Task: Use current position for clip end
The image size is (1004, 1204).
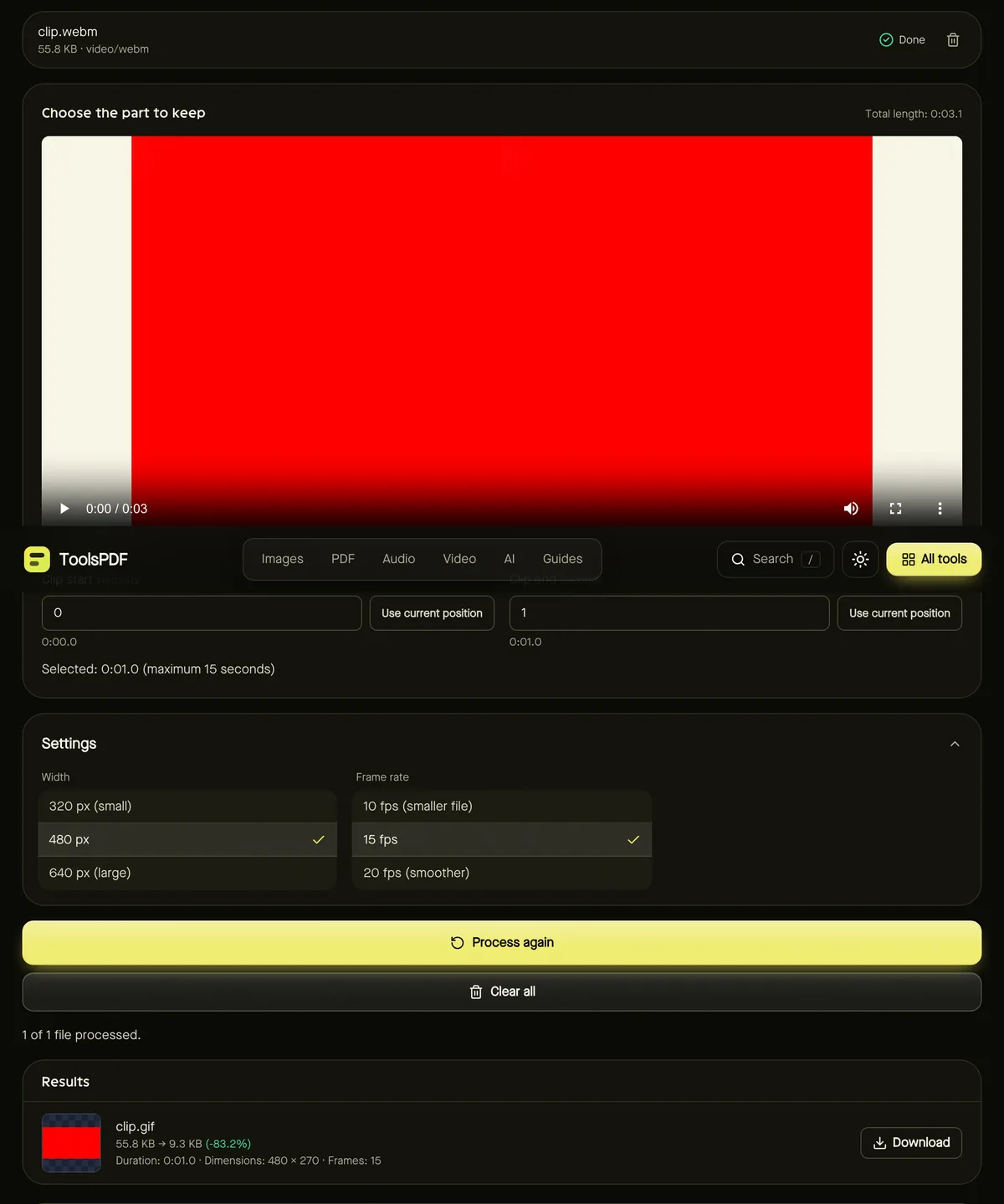Action: [899, 613]
